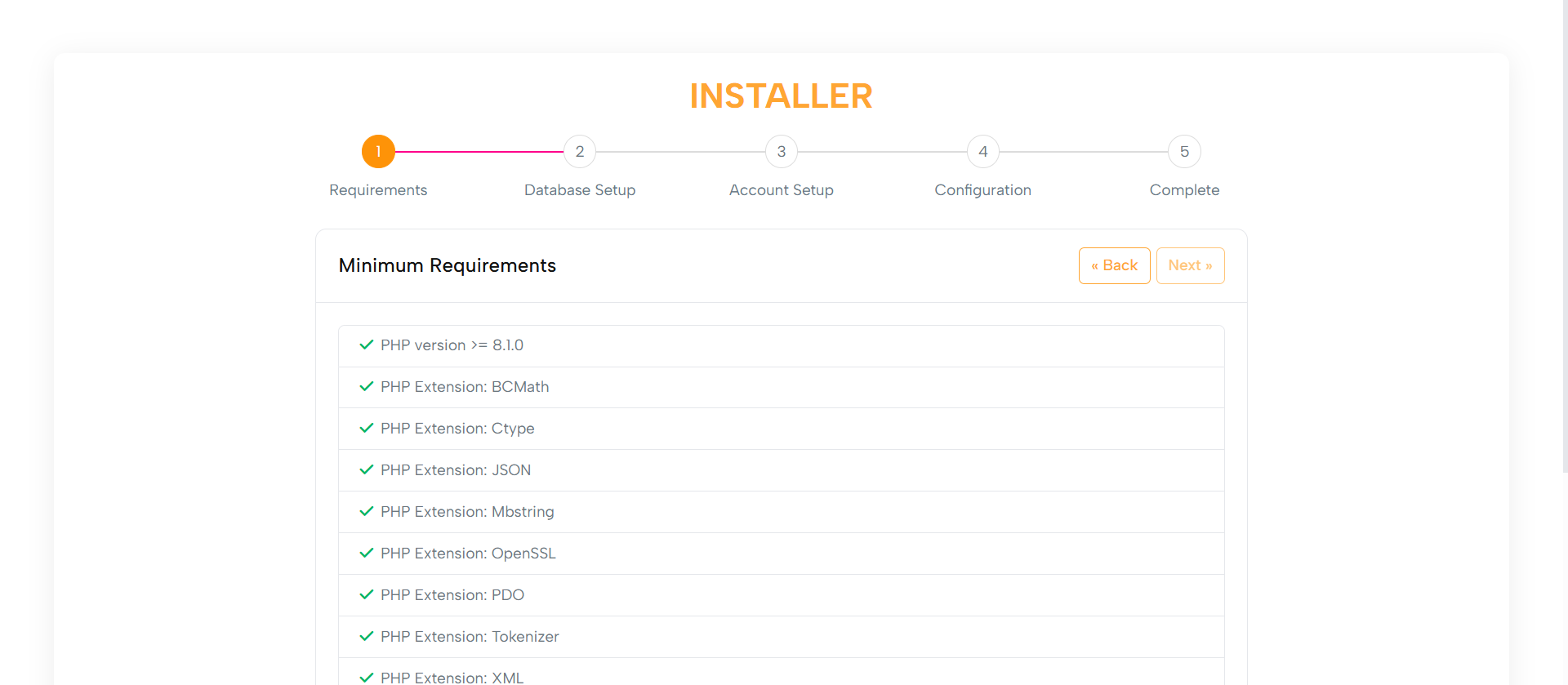Click the PDO extension checkmark icon
Screen dimensions: 1568x685
pyautogui.click(x=367, y=595)
